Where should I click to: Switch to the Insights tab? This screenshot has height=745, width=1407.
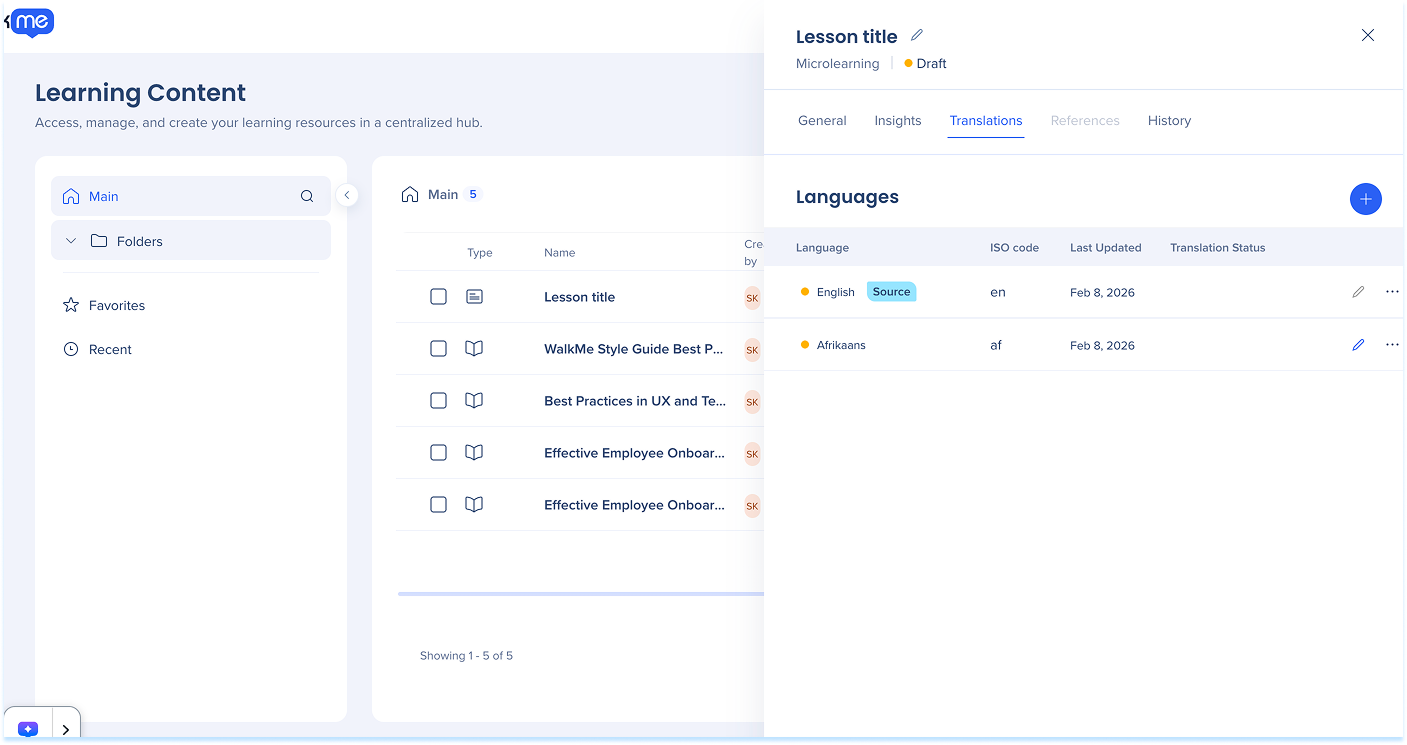(x=897, y=121)
